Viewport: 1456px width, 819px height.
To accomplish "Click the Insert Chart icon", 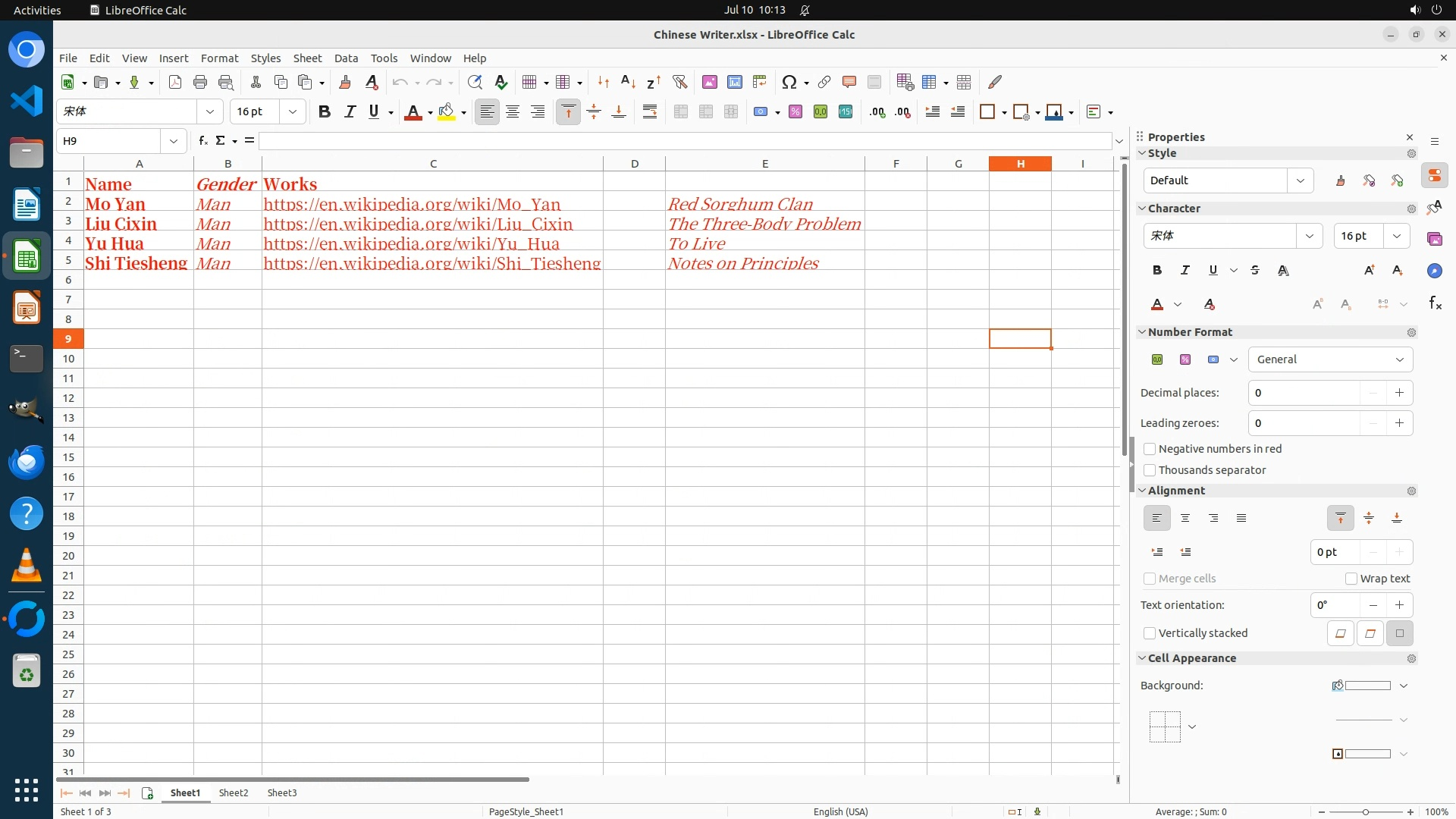I will click(x=734, y=82).
